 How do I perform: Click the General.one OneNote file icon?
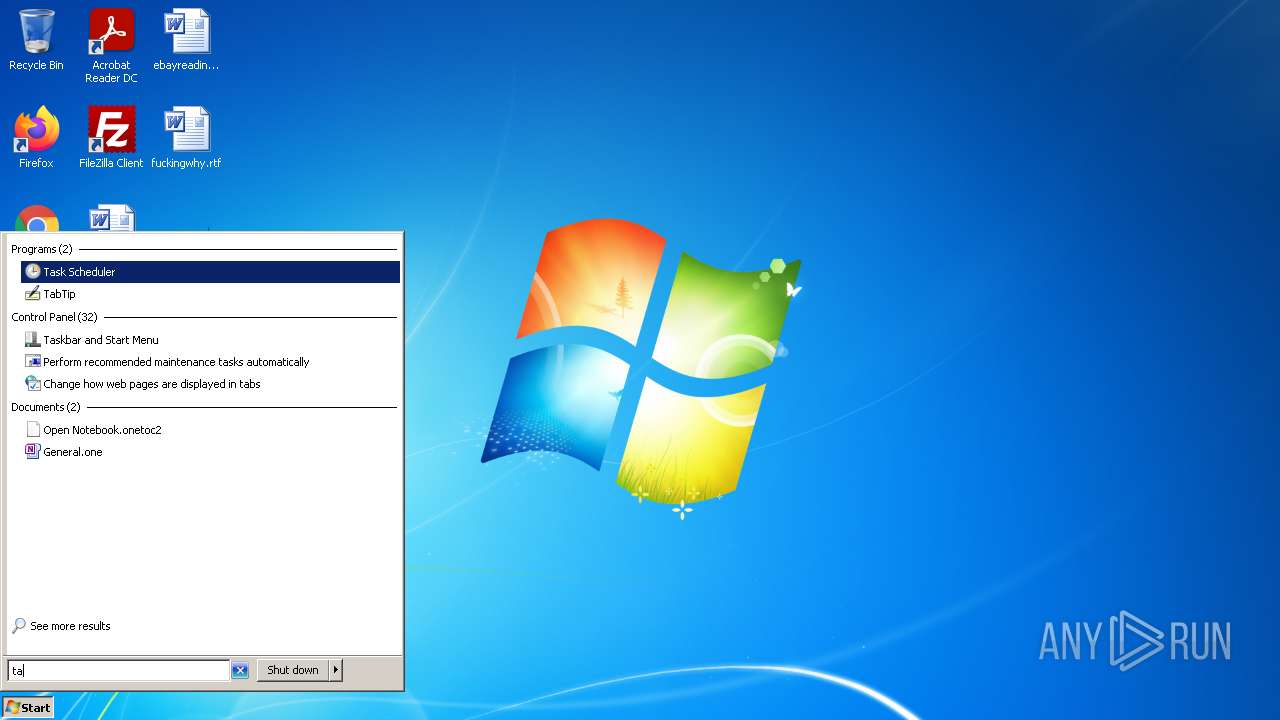[x=33, y=452]
